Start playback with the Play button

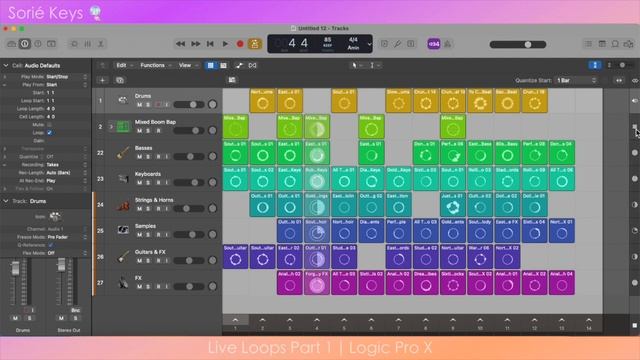coord(225,44)
